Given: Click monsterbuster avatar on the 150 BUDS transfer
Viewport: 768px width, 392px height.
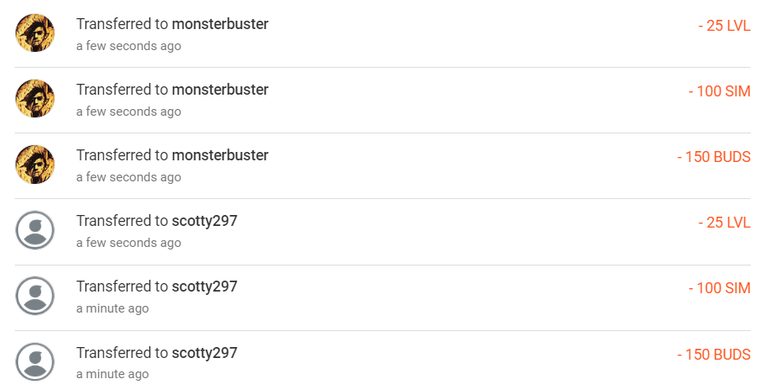Looking at the screenshot, I should pos(35,164).
